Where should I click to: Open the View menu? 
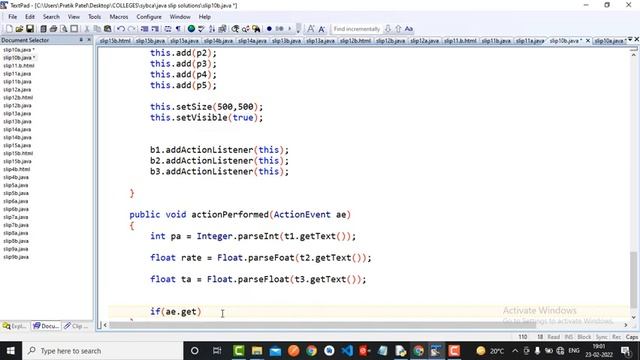(73, 17)
